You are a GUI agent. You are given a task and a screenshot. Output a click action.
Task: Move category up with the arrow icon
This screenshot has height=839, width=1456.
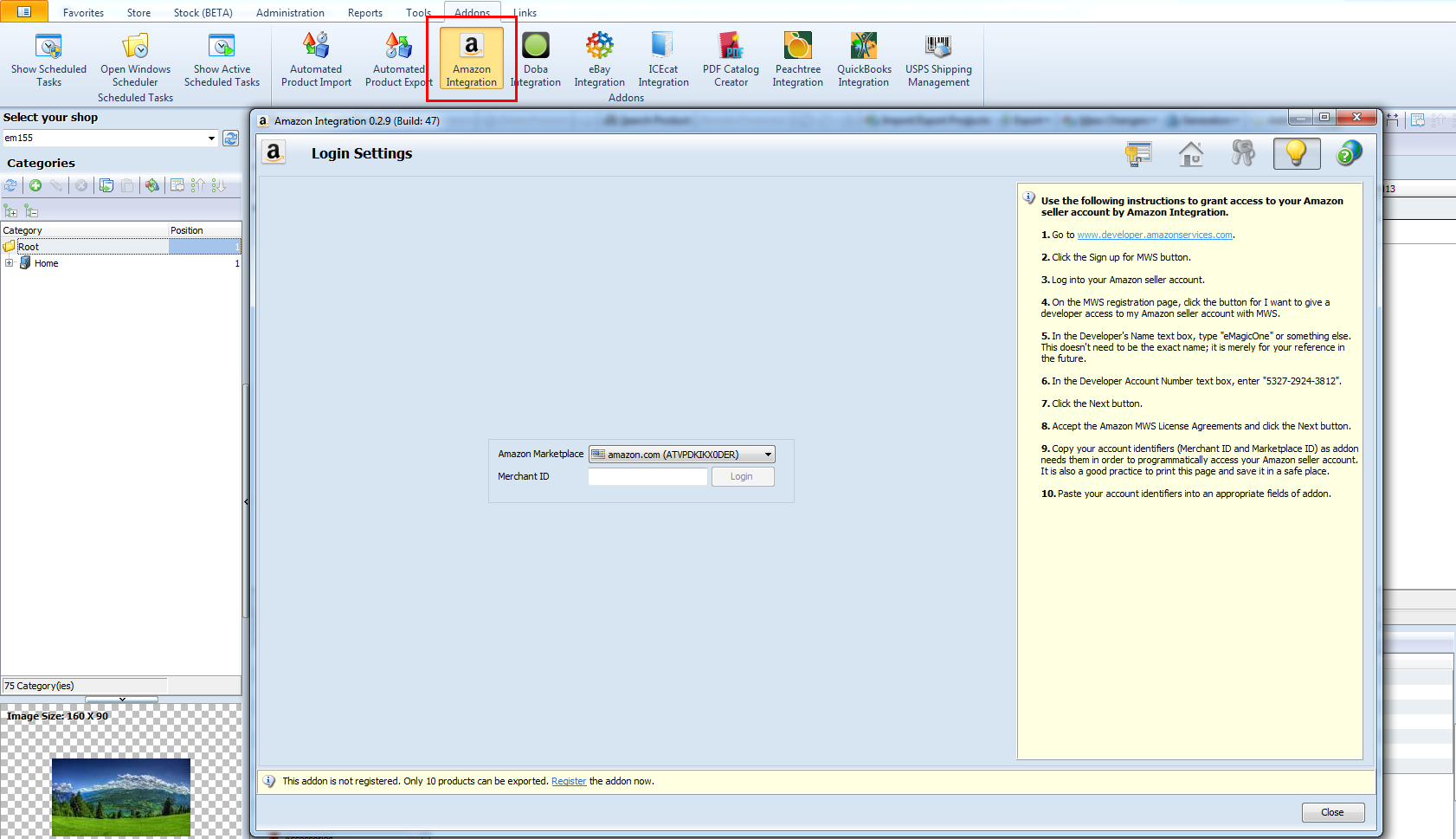point(198,185)
